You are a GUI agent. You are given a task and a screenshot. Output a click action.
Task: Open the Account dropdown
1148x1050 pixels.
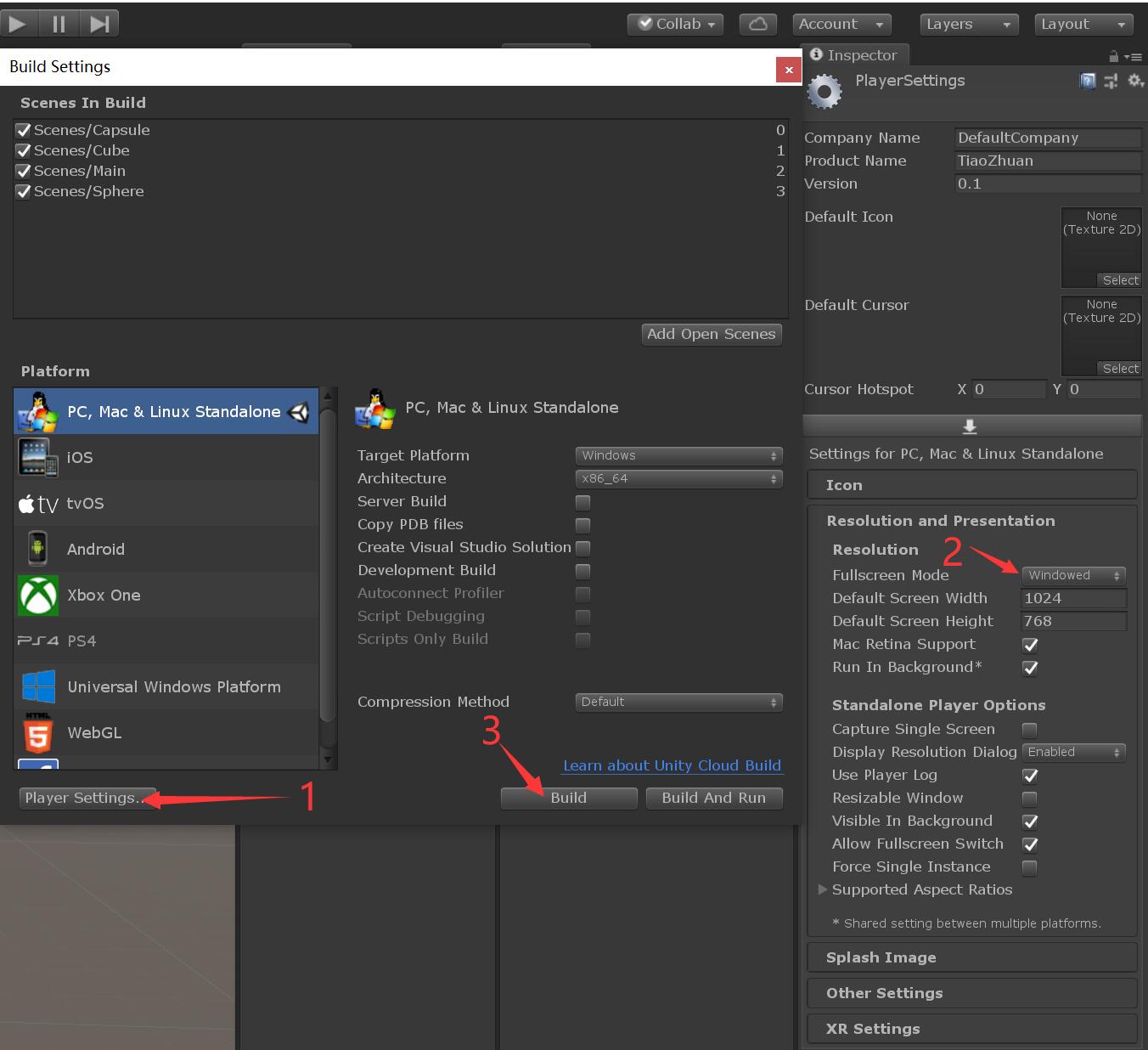click(x=841, y=24)
